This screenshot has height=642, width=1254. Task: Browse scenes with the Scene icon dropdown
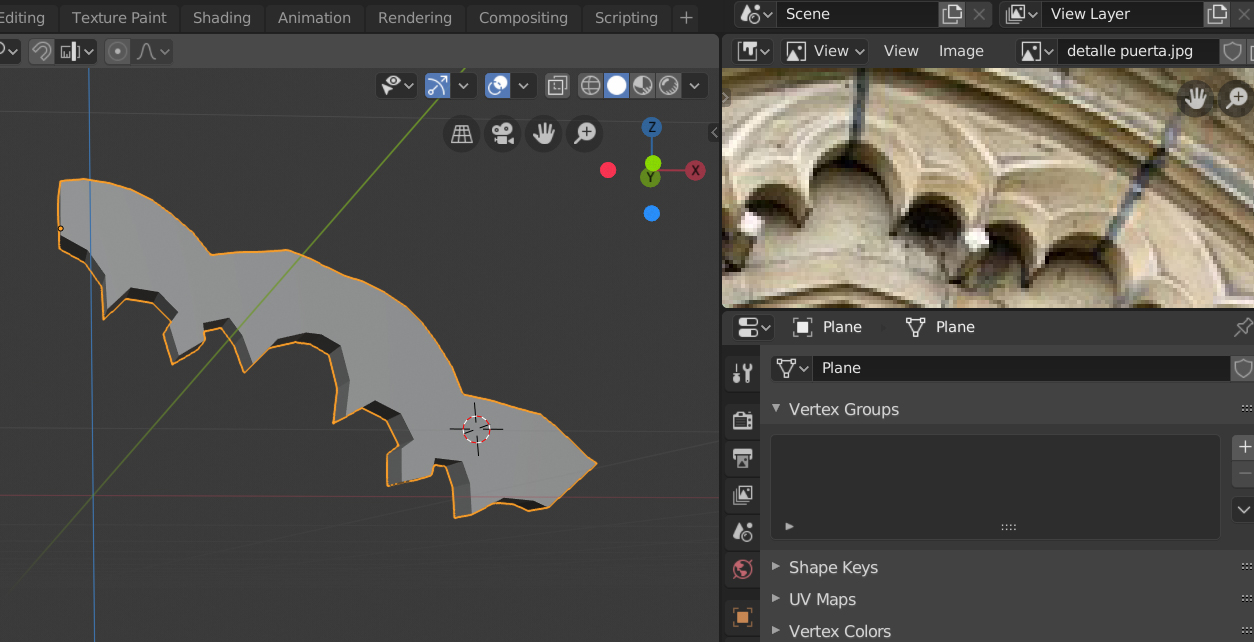point(756,14)
